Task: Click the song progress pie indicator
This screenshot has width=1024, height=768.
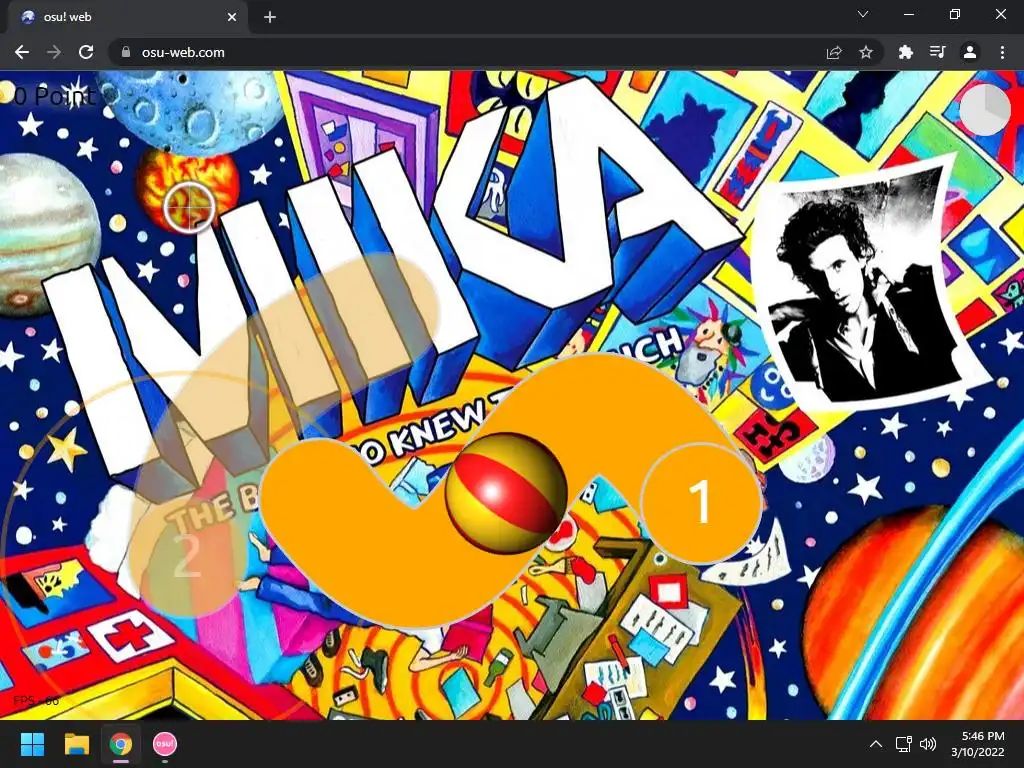Action: coord(985,109)
